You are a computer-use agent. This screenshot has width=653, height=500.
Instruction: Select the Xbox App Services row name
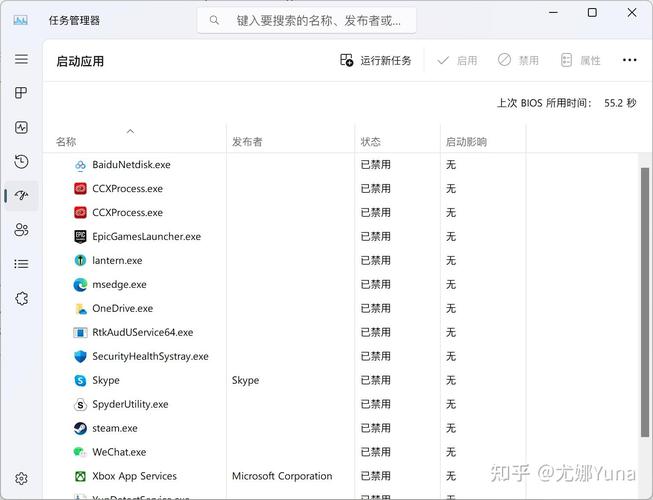(x=135, y=476)
